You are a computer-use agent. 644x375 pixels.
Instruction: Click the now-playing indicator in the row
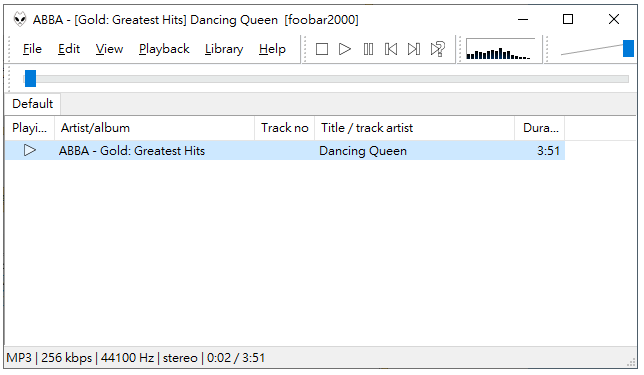tap(30, 150)
